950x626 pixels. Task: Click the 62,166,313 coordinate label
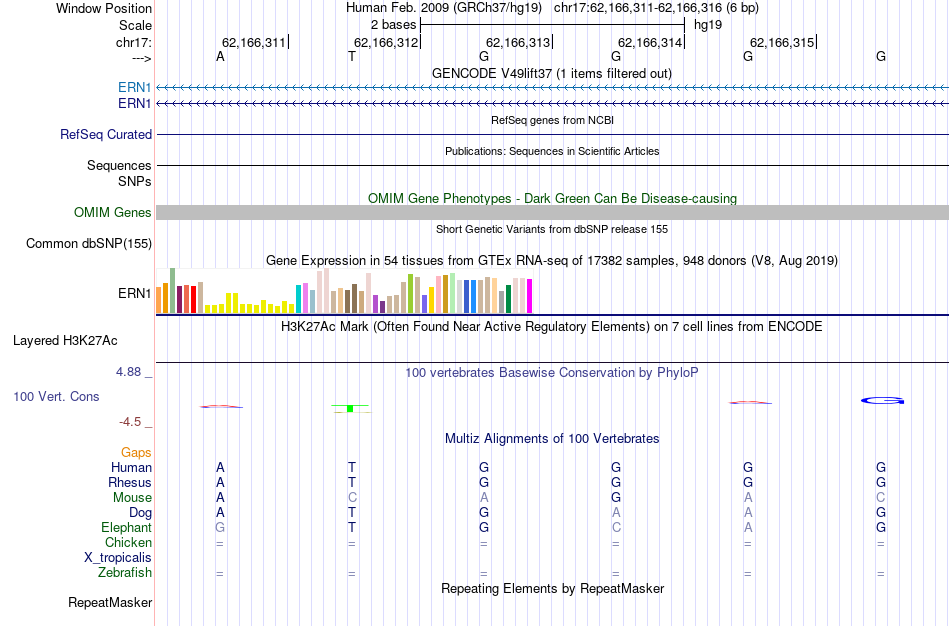click(x=518, y=42)
